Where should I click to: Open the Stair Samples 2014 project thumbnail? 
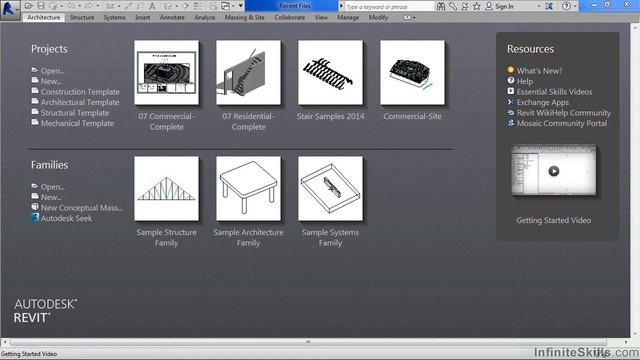[x=330, y=72]
